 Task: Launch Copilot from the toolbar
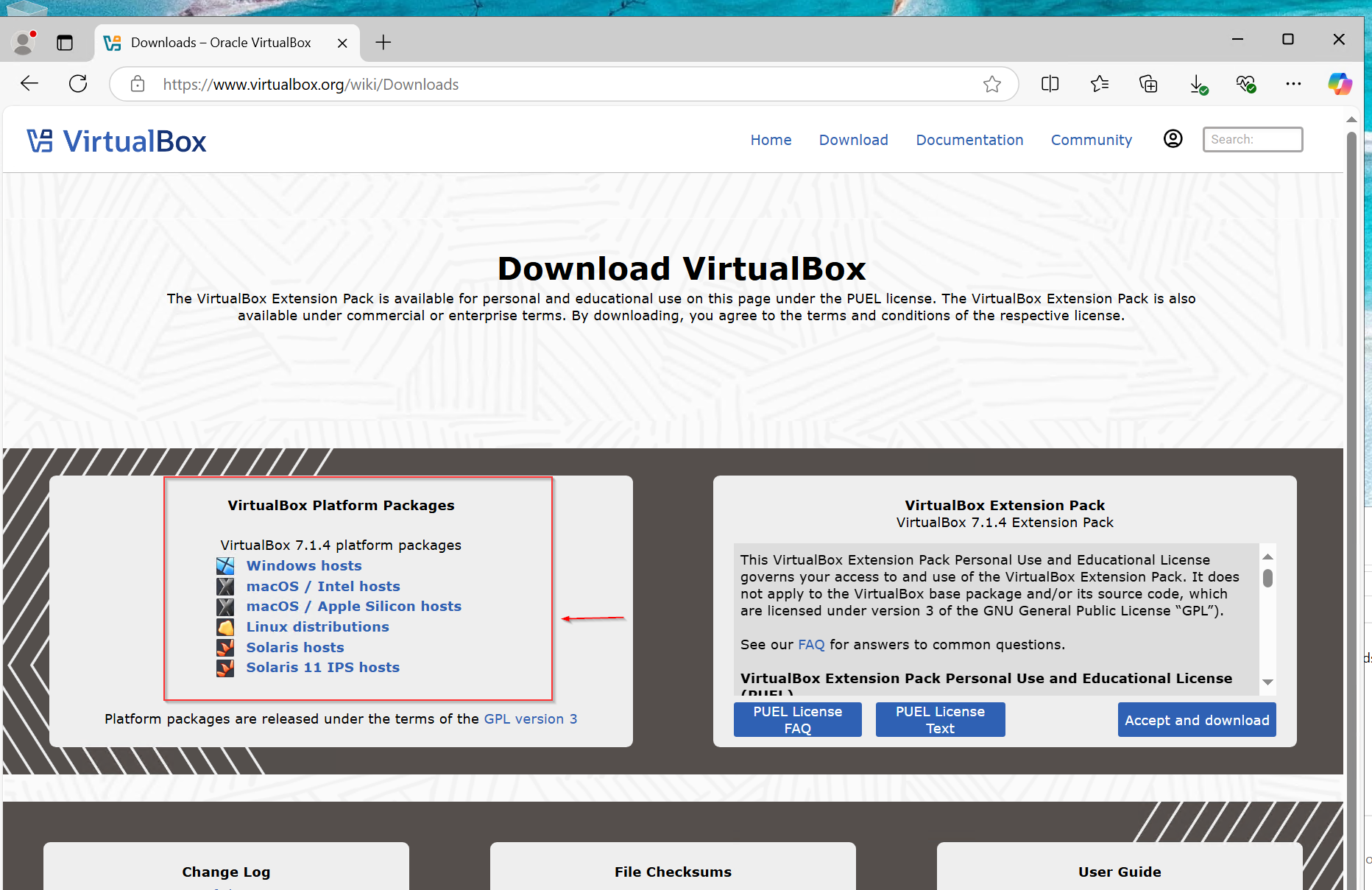coord(1340,84)
